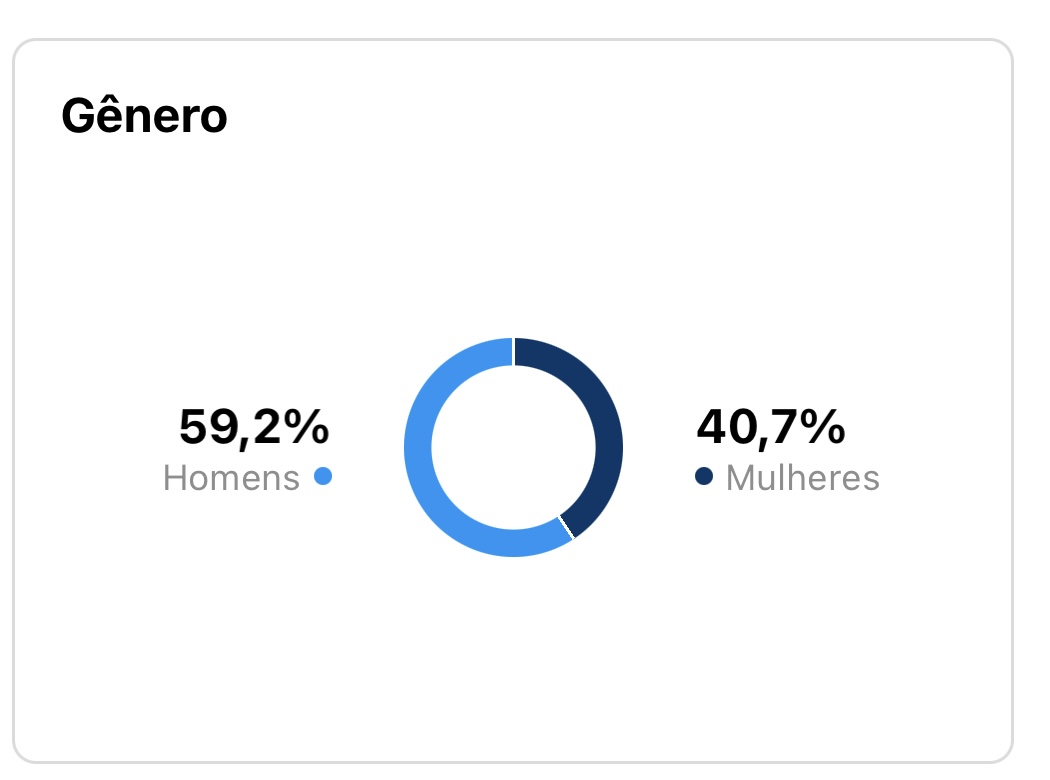Select the Mulheres legend label
Image resolution: width=1050 pixels, height=780 pixels.
tap(802, 478)
